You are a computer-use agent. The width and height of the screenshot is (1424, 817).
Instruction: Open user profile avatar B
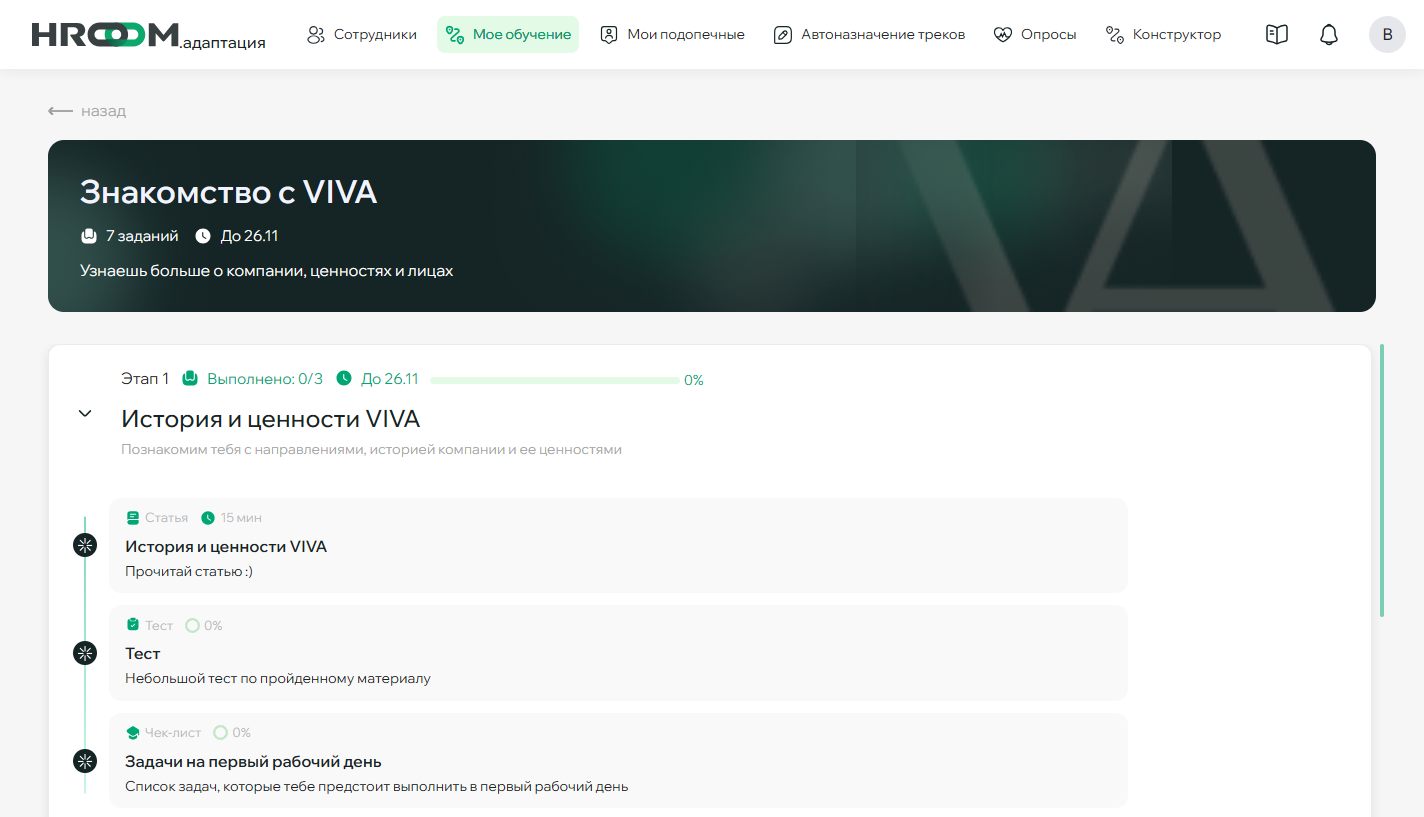click(1386, 35)
